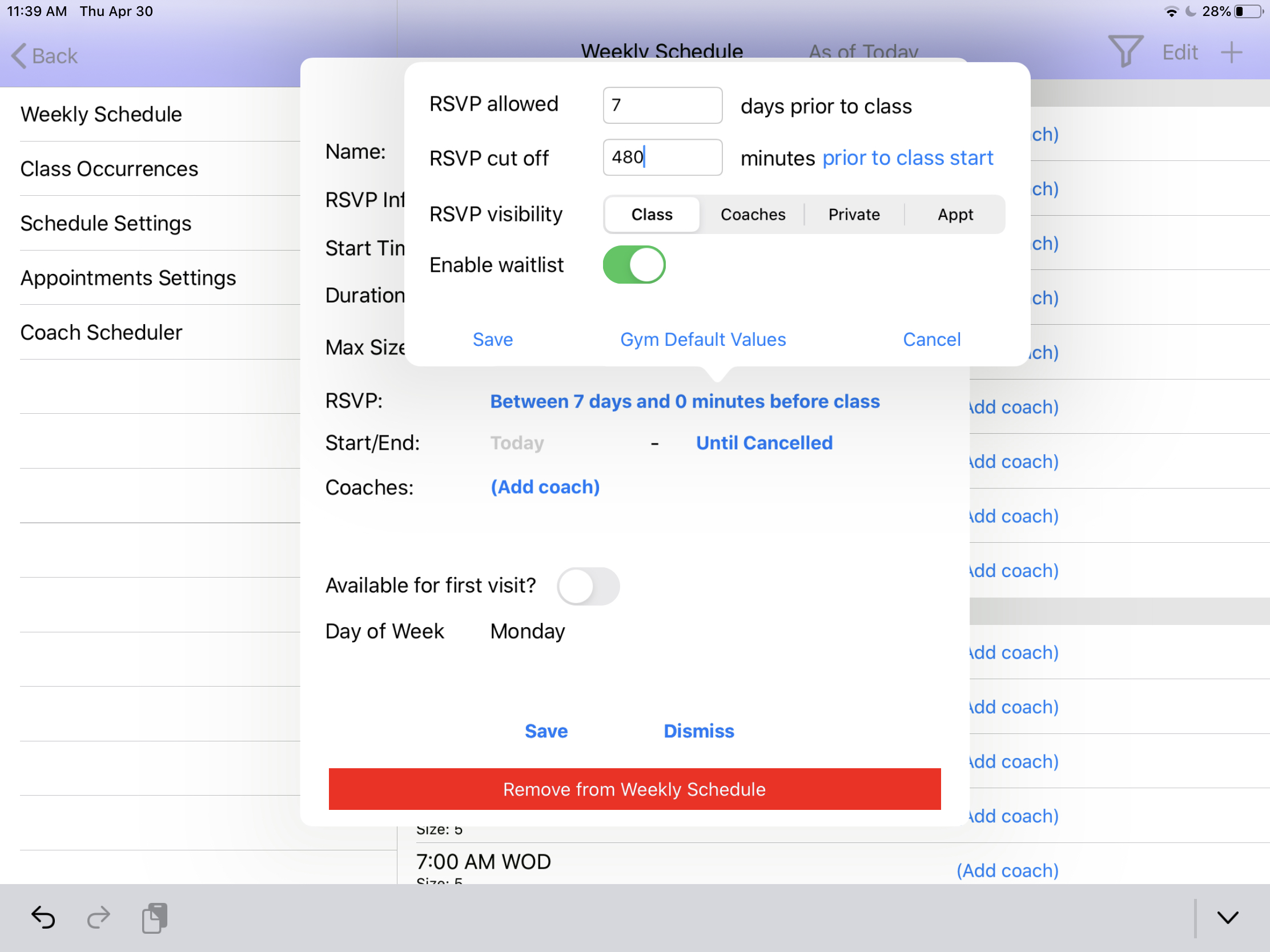Tap the redo arrow icon
The height and width of the screenshot is (952, 1270).
click(98, 917)
